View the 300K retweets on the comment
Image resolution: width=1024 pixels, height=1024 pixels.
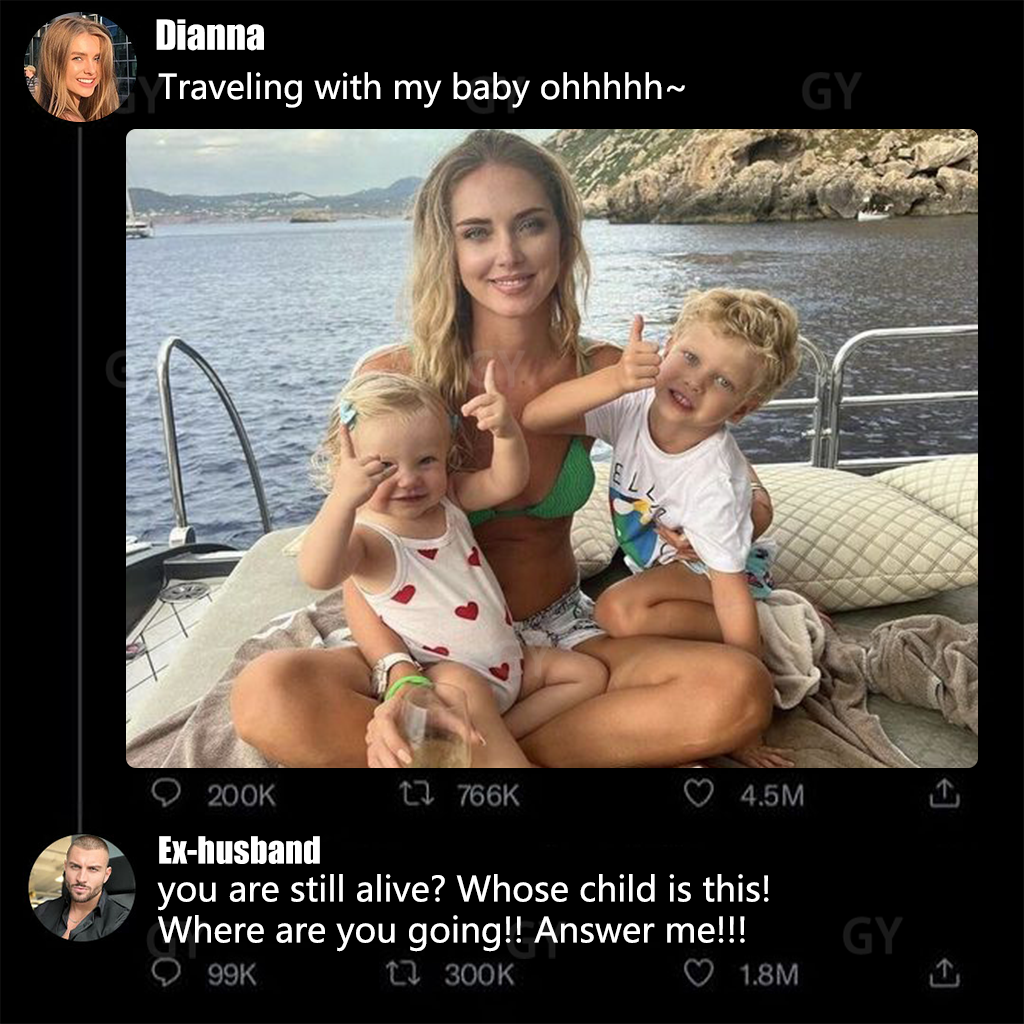pyautogui.click(x=479, y=975)
